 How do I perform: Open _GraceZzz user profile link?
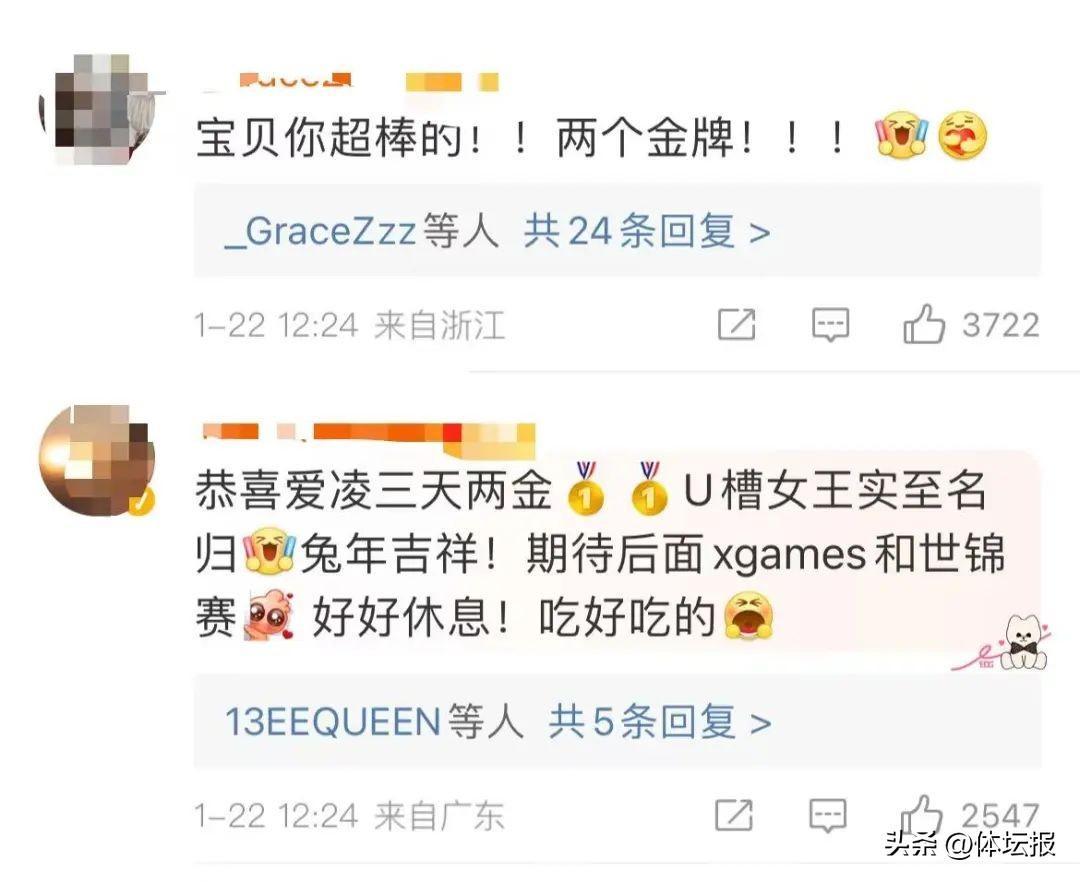[321, 231]
